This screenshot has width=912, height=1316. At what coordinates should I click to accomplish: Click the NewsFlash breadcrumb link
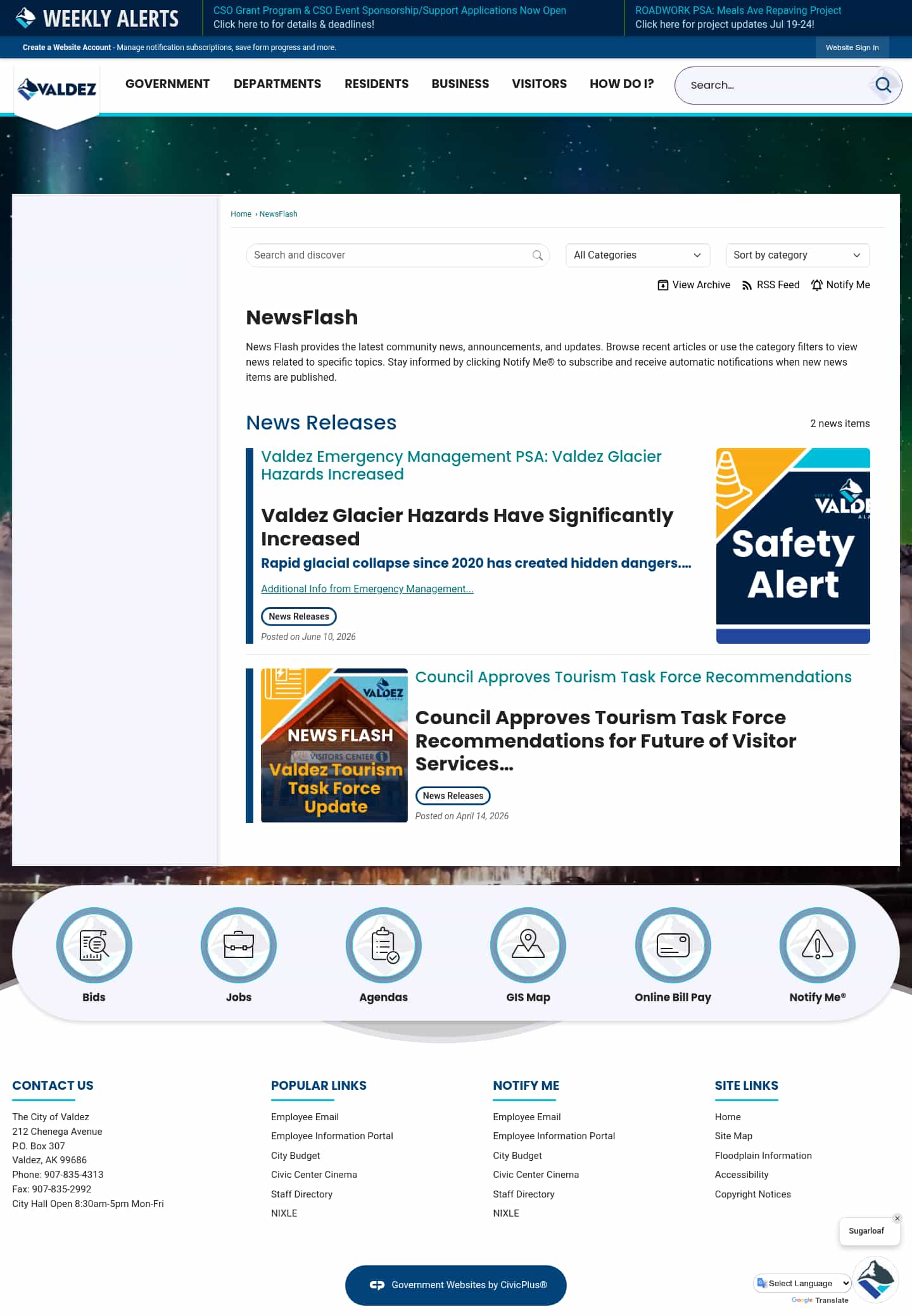(x=278, y=214)
